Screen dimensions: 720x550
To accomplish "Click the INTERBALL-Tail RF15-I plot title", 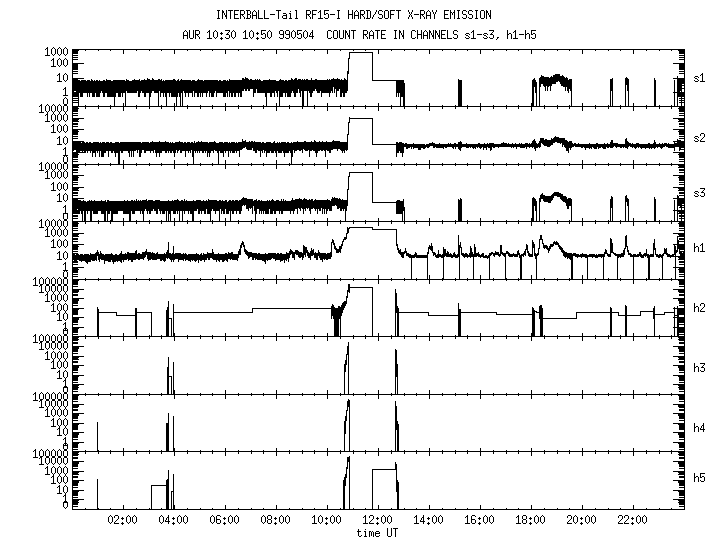I will (354, 15).
